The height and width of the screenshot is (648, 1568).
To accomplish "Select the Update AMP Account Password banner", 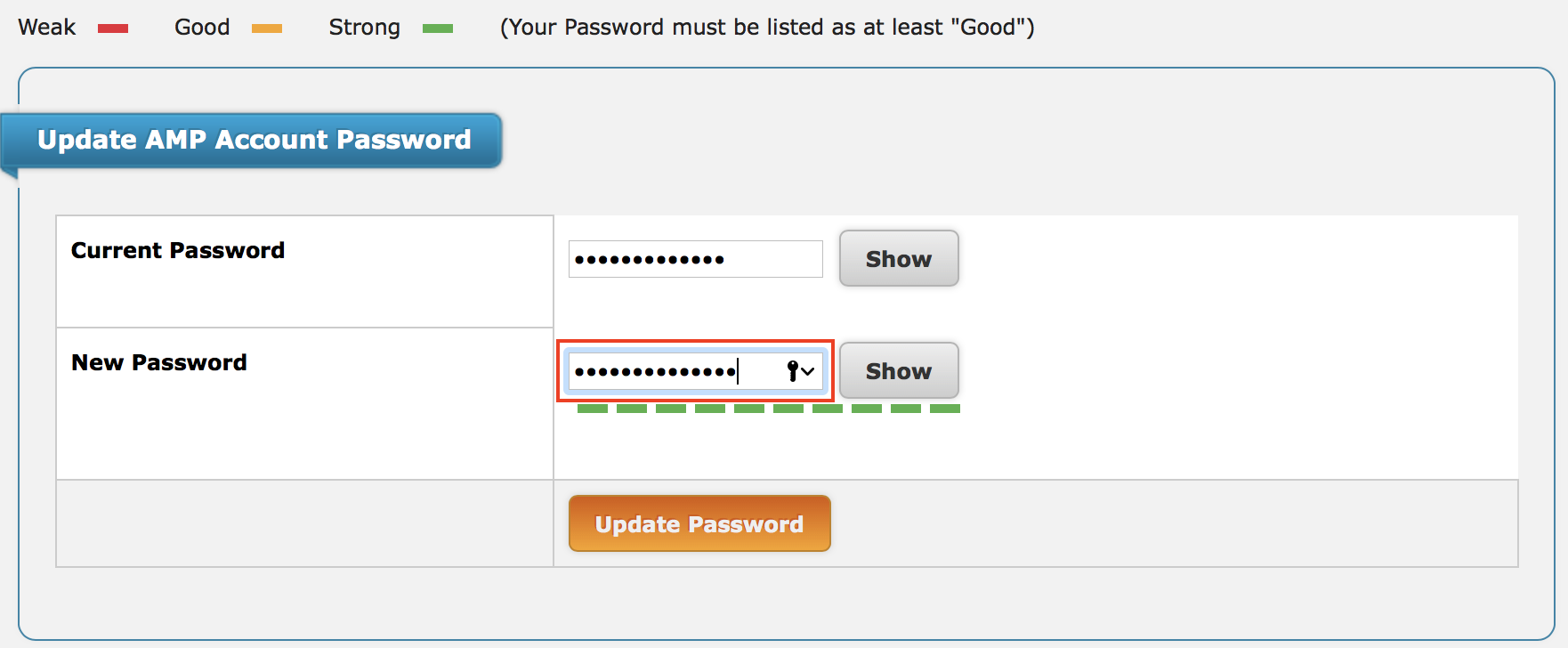I will (x=254, y=140).
